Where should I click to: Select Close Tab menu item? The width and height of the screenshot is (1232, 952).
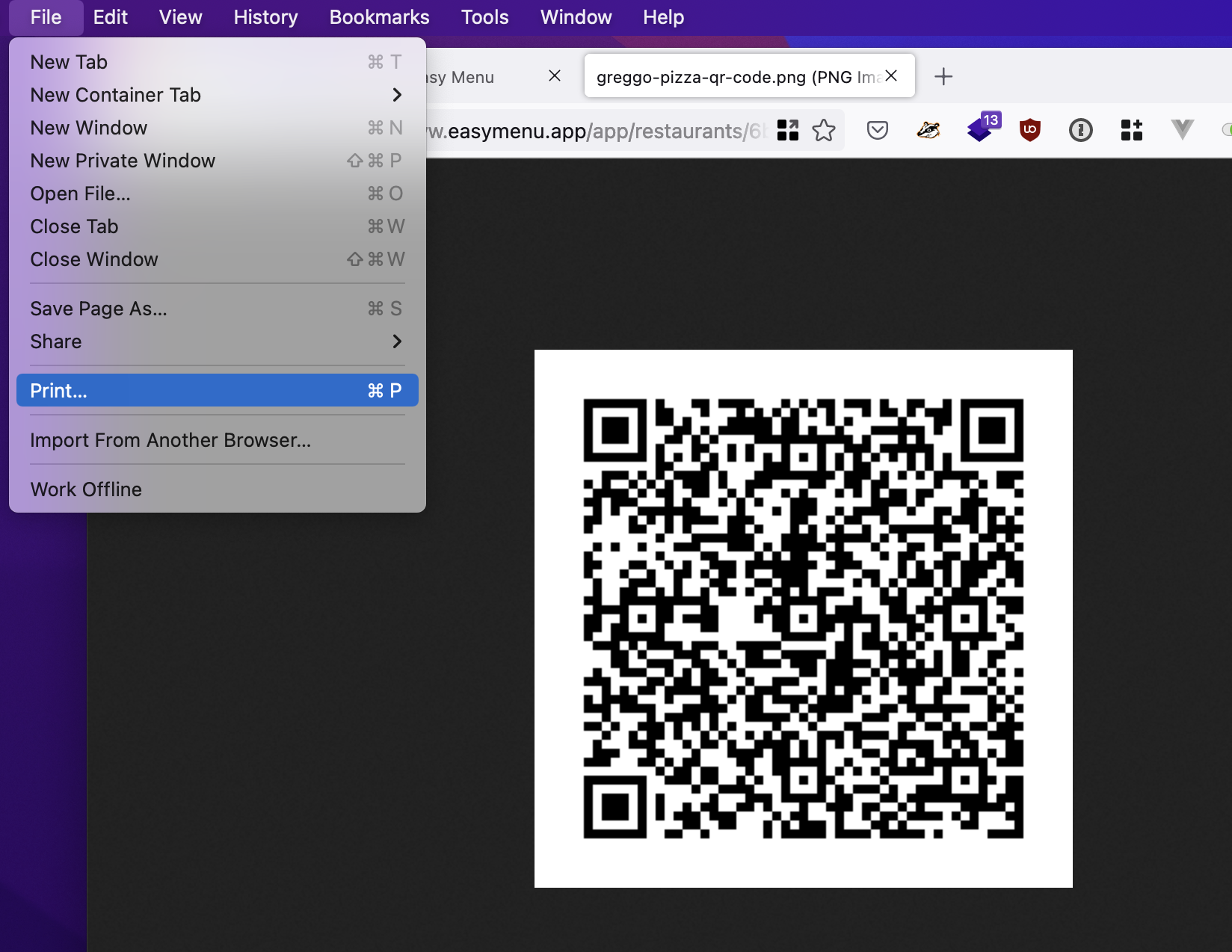[x=218, y=226]
